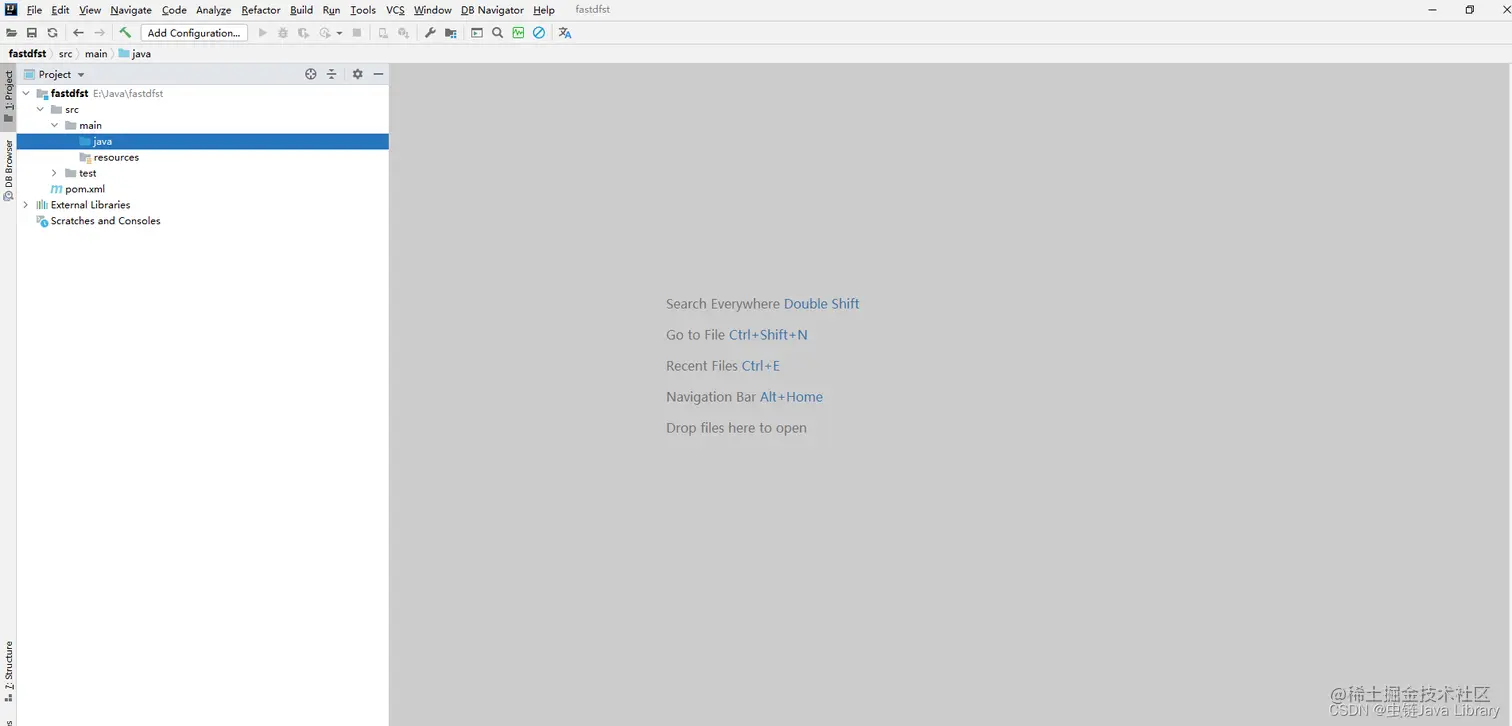Click the Profiler run icon
1512x726 pixels.
pyautogui.click(x=325, y=33)
